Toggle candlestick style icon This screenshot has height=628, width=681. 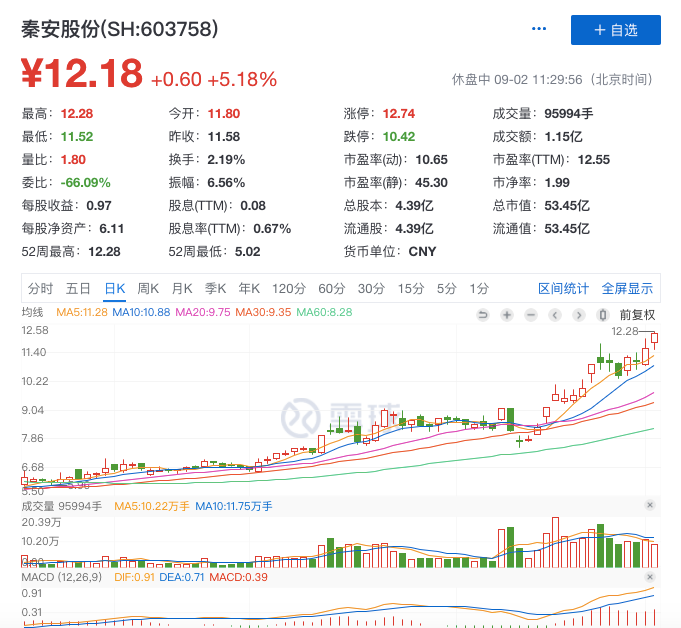click(x=603, y=315)
